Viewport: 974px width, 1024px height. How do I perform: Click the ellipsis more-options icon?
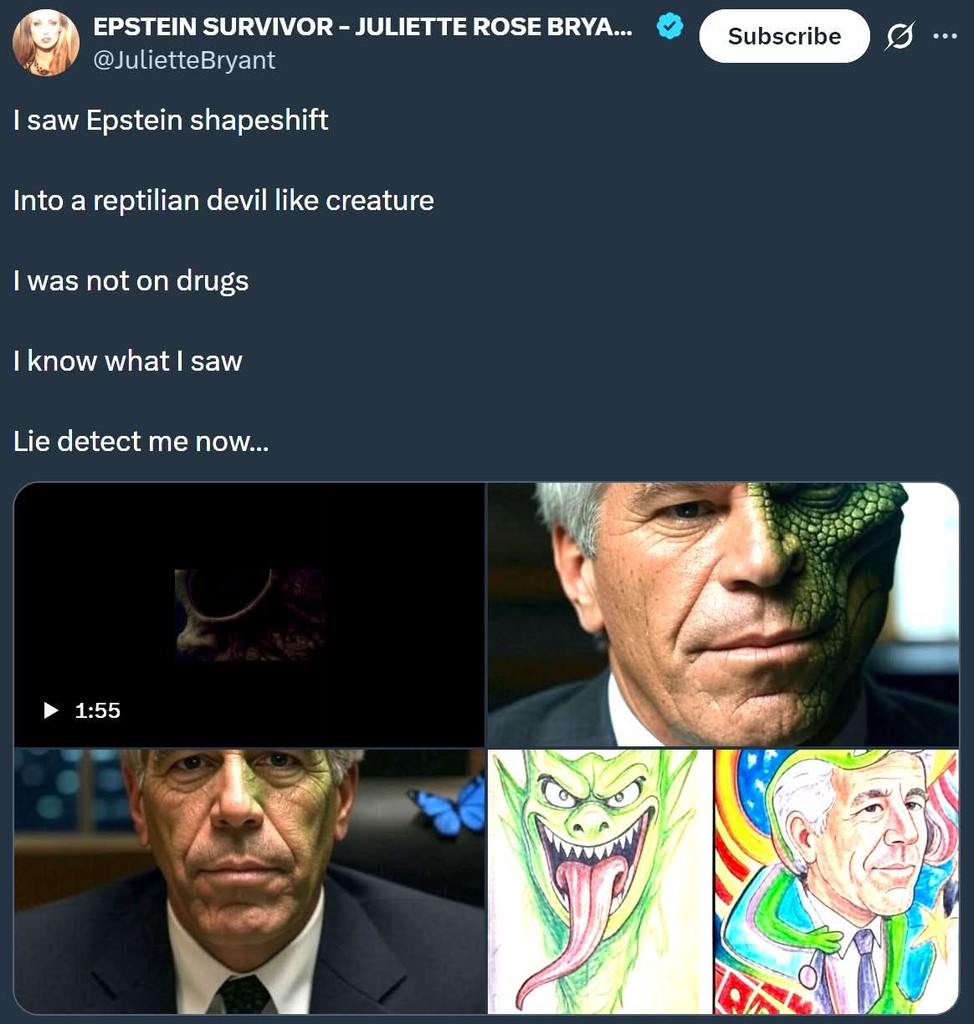pos(946,36)
